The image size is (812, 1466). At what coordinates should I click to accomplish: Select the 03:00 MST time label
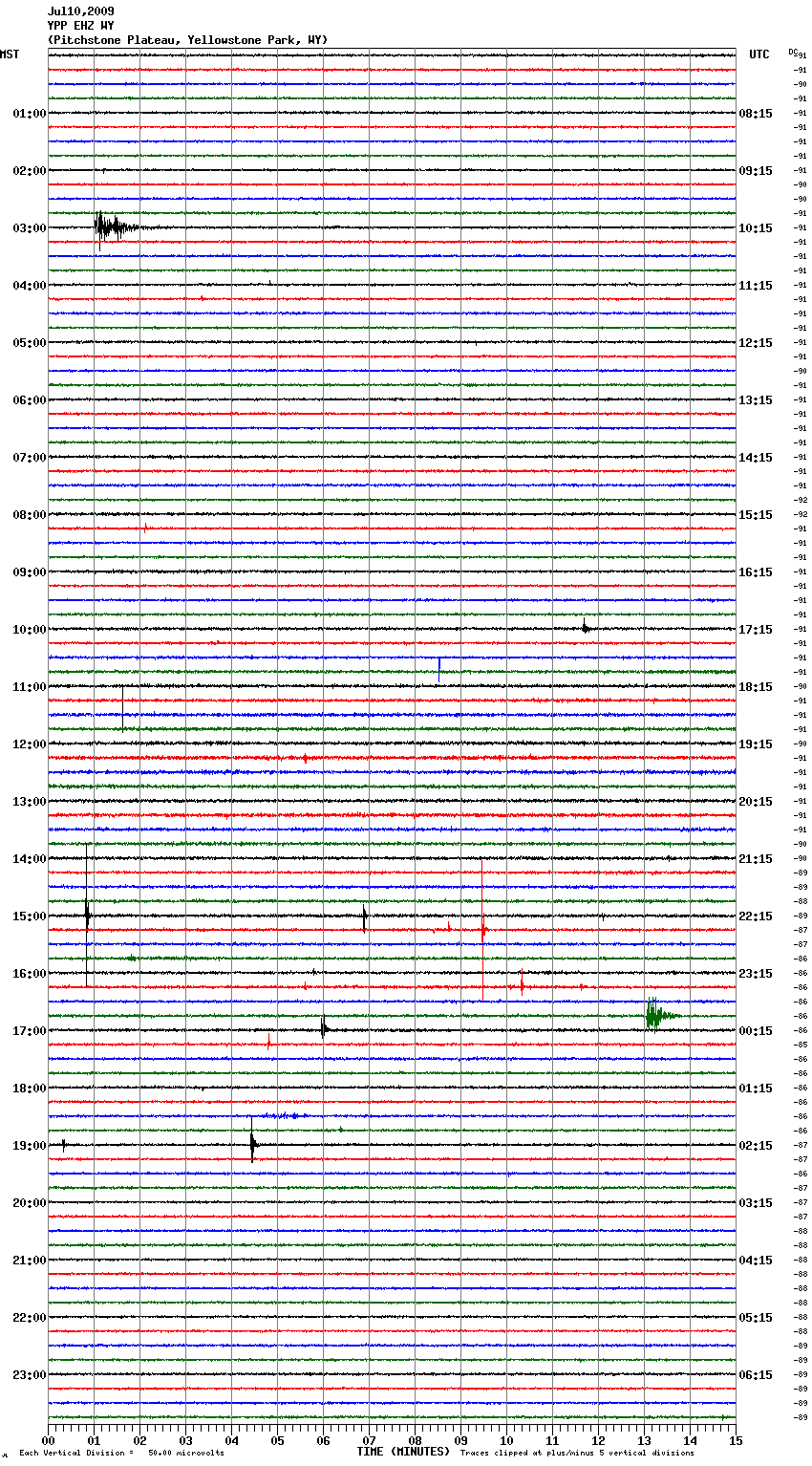click(x=30, y=228)
